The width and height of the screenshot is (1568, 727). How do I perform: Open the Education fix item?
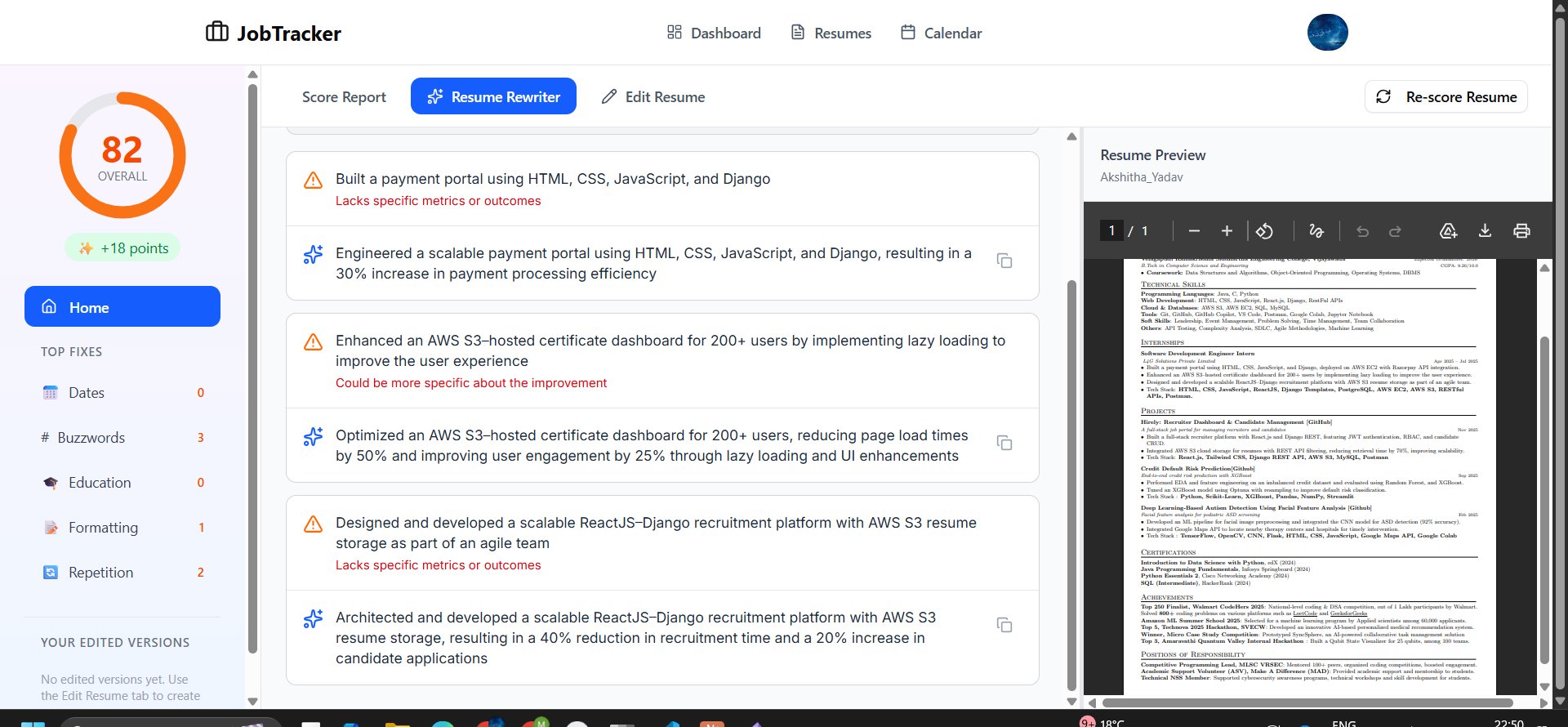122,482
